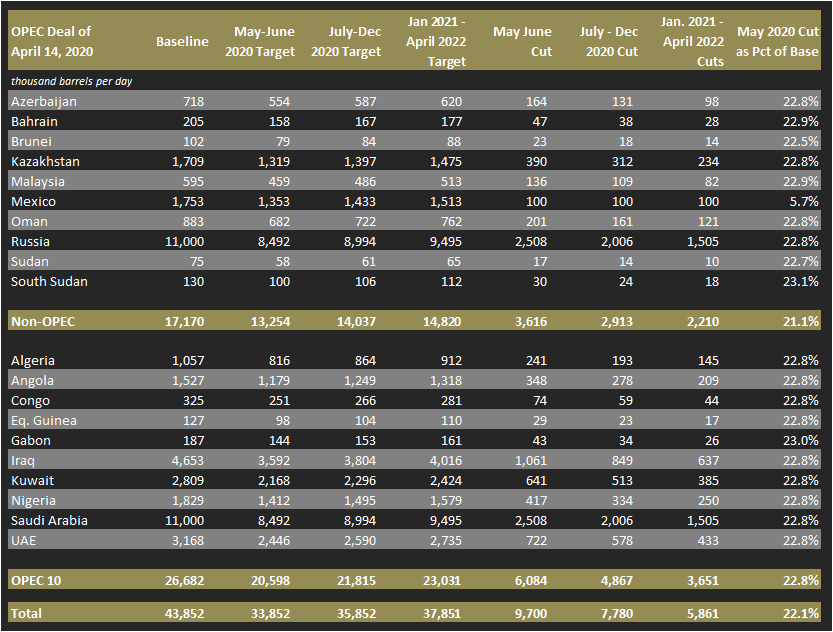Select the Azerbaijan row label
The height and width of the screenshot is (632, 833).
click(44, 101)
